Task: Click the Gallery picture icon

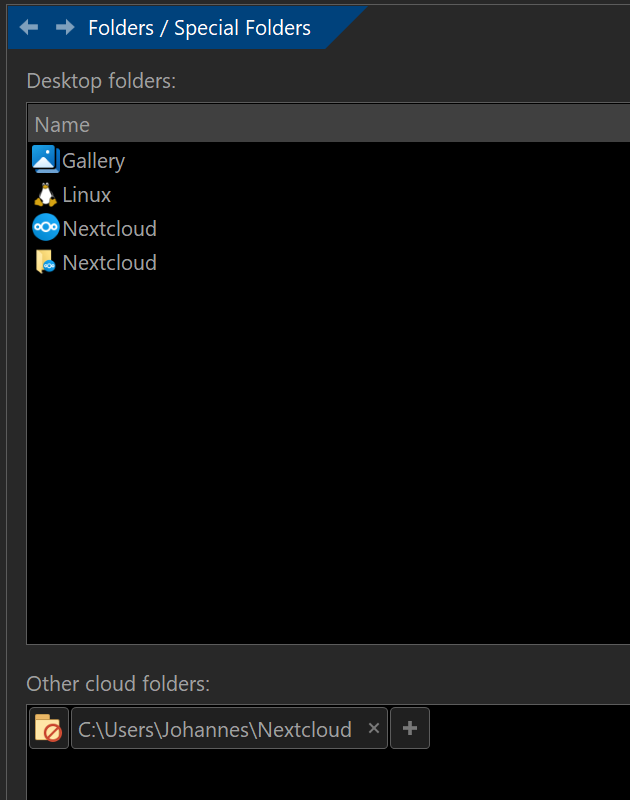Action: (45, 160)
